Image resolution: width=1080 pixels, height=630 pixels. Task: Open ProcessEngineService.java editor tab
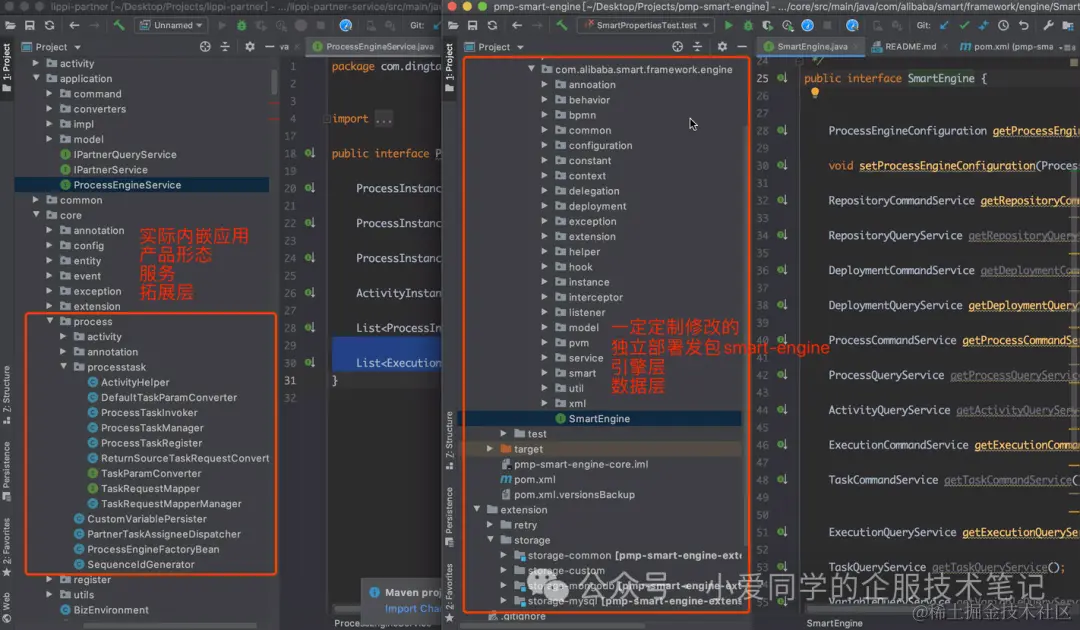click(x=373, y=47)
